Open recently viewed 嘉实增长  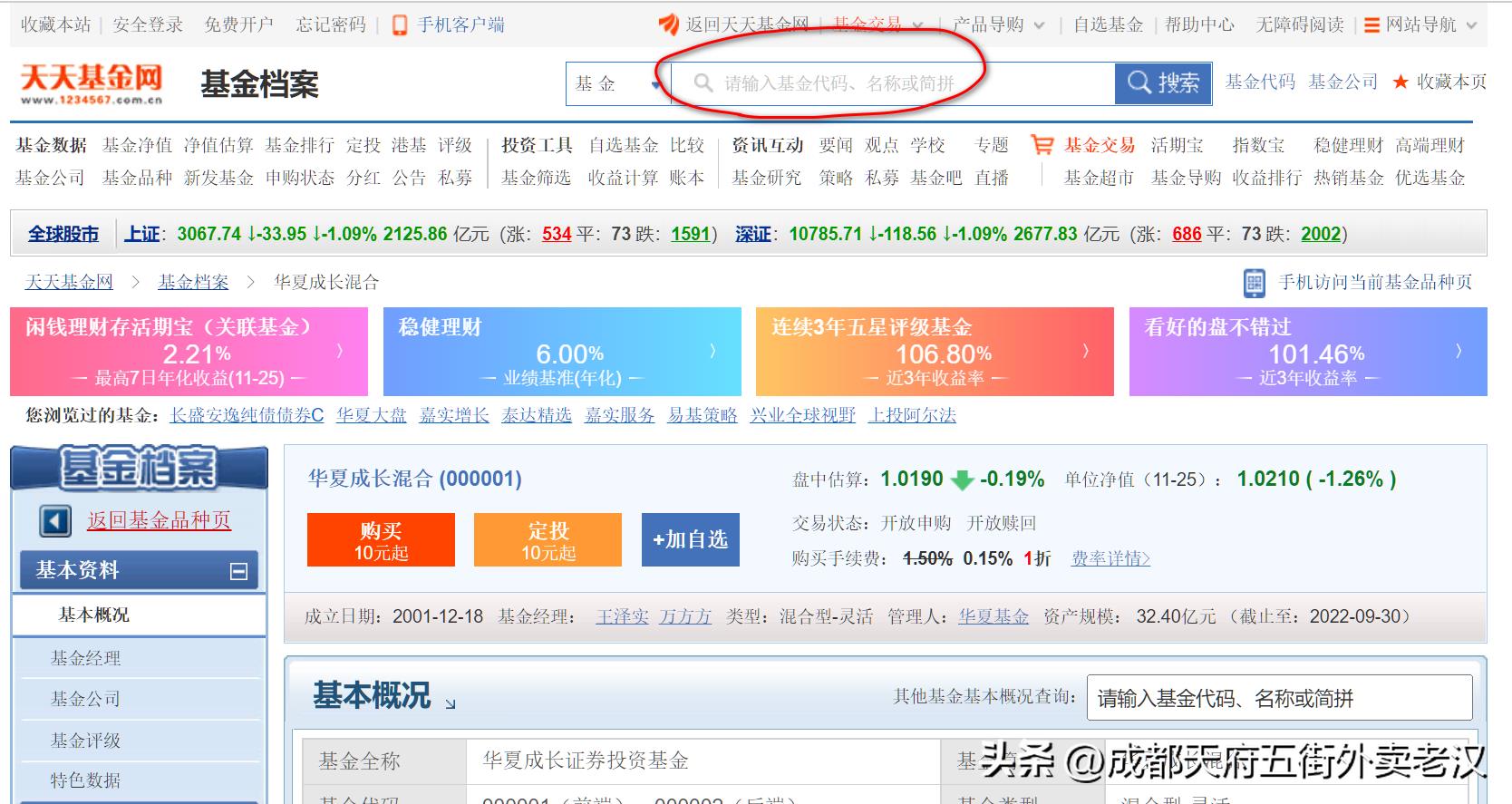coord(454,415)
